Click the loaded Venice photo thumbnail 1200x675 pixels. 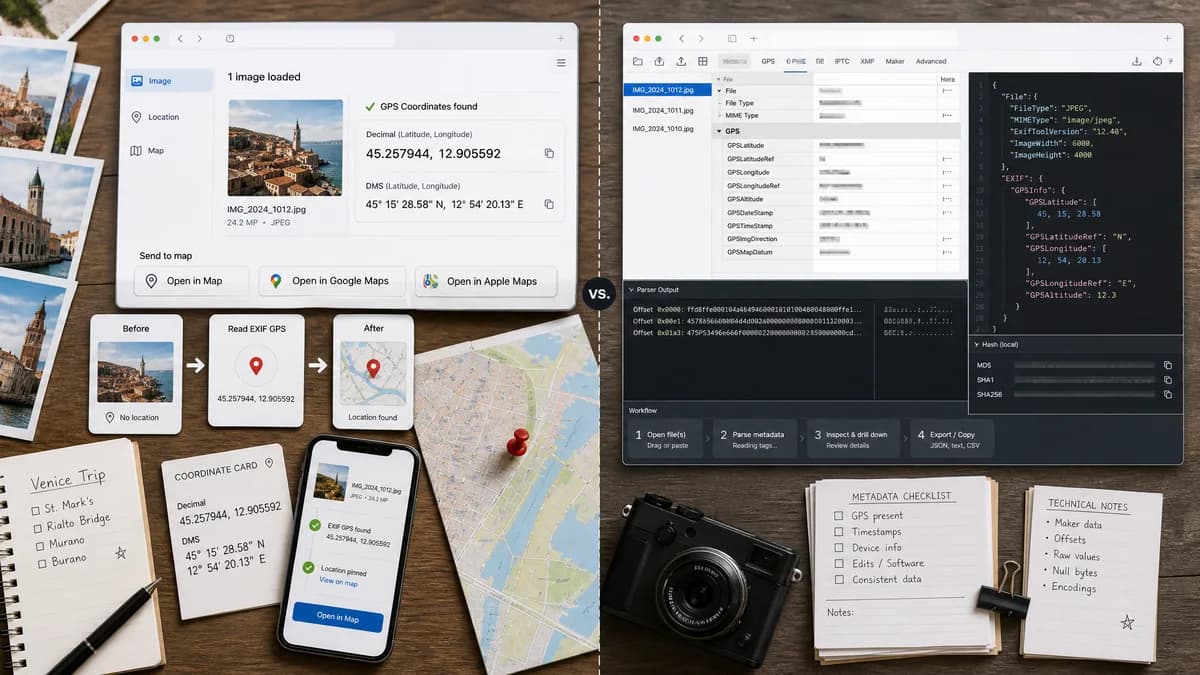click(285, 147)
